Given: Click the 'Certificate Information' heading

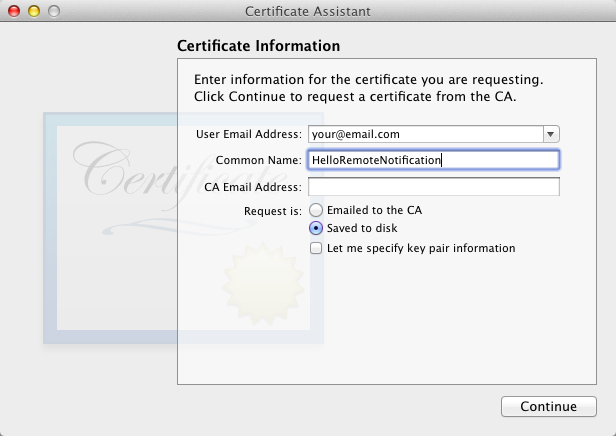Looking at the screenshot, I should point(258,46).
